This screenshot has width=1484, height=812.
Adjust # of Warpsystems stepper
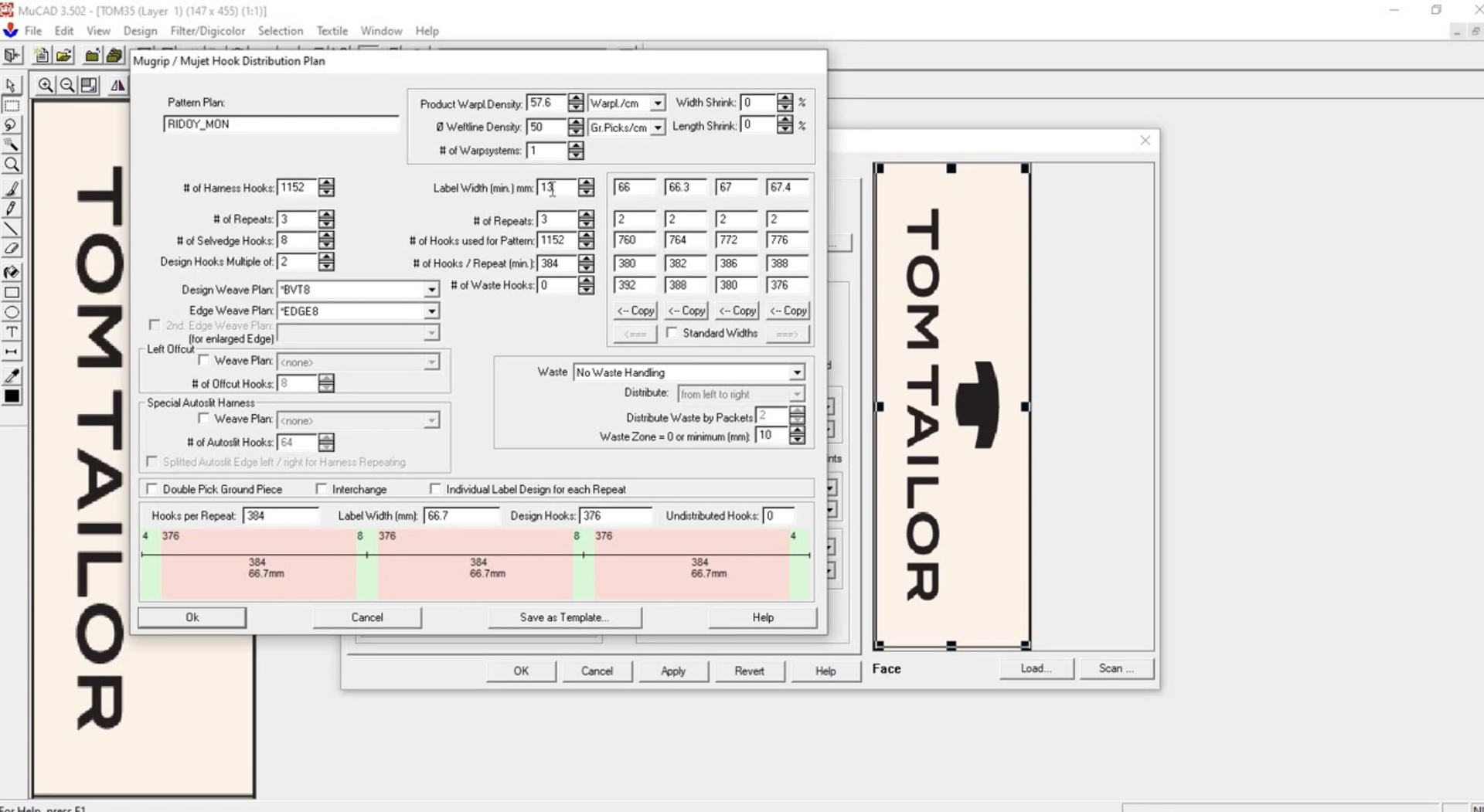tap(575, 151)
